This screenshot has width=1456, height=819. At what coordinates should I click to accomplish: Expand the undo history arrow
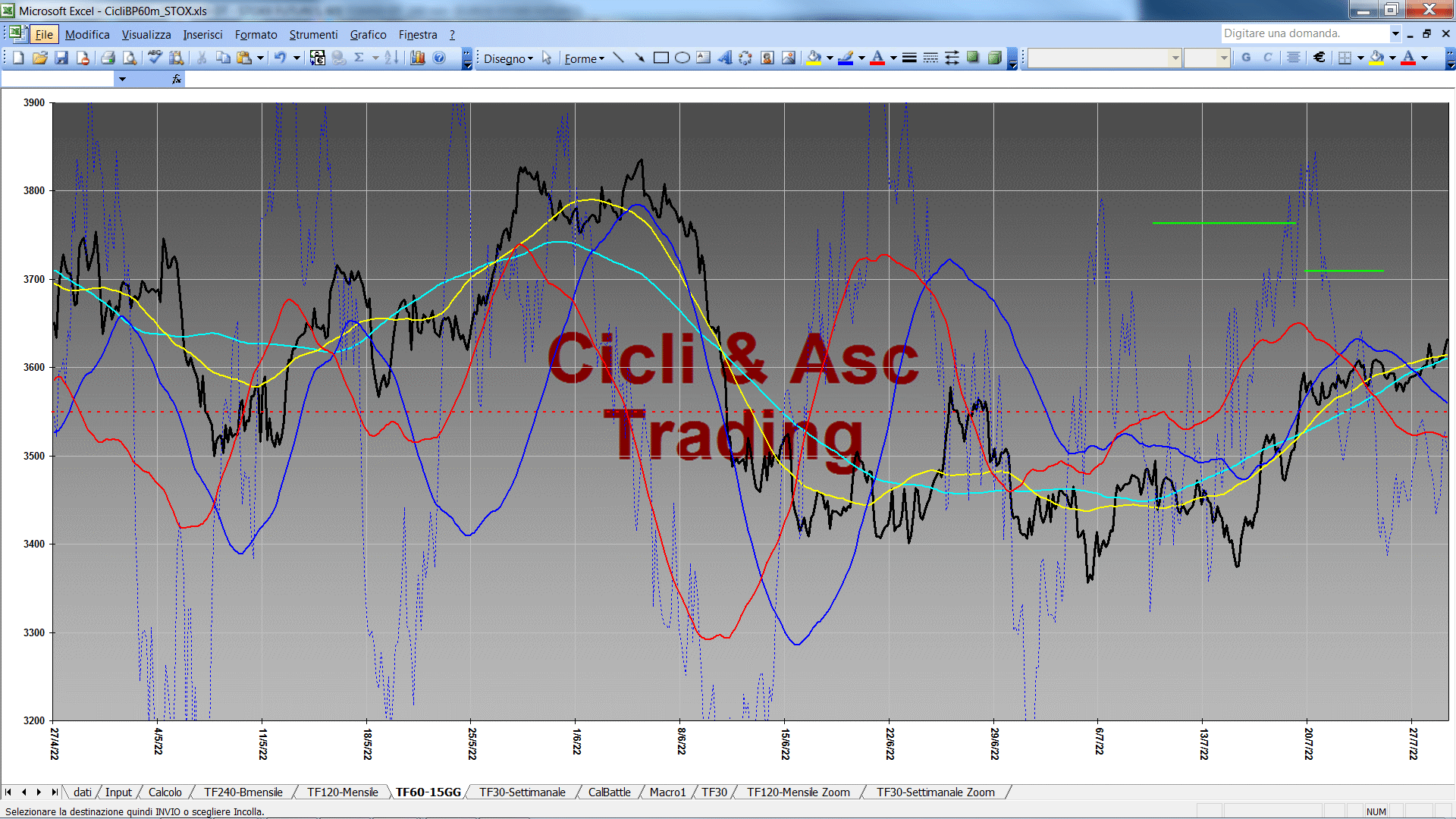click(x=297, y=58)
